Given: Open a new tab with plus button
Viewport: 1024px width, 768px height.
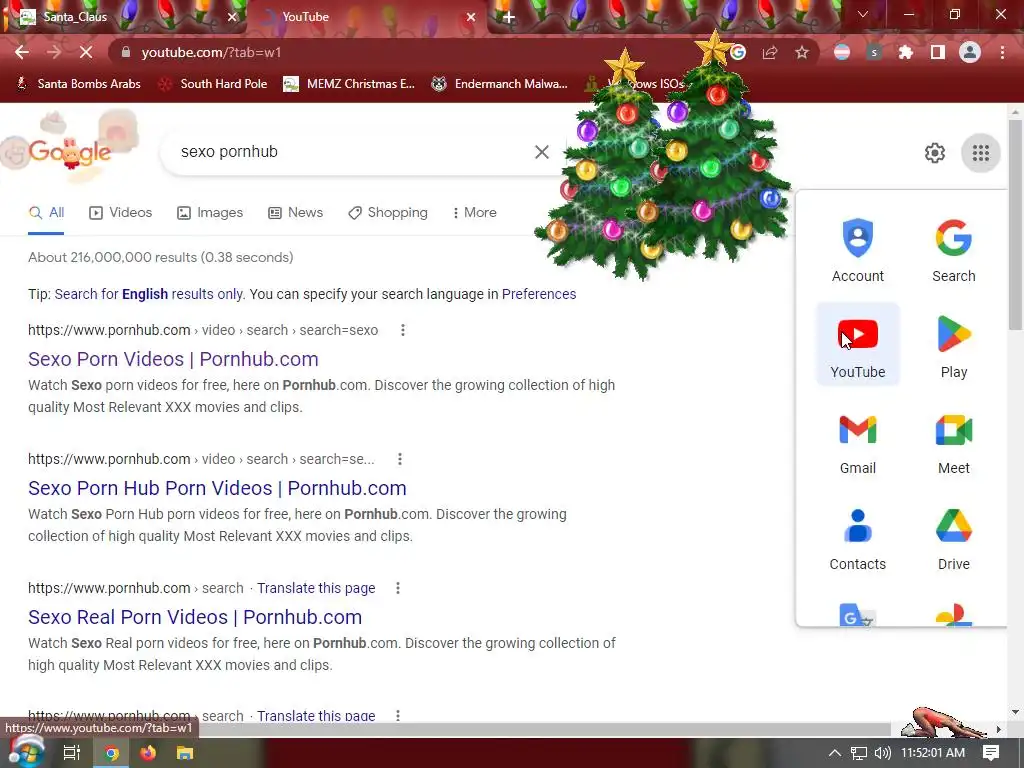Looking at the screenshot, I should click(x=509, y=17).
